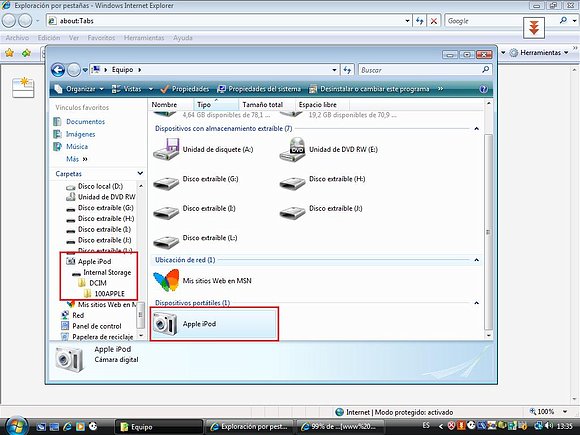
Task: Open the Organizar dropdown menu
Action: tap(79, 89)
